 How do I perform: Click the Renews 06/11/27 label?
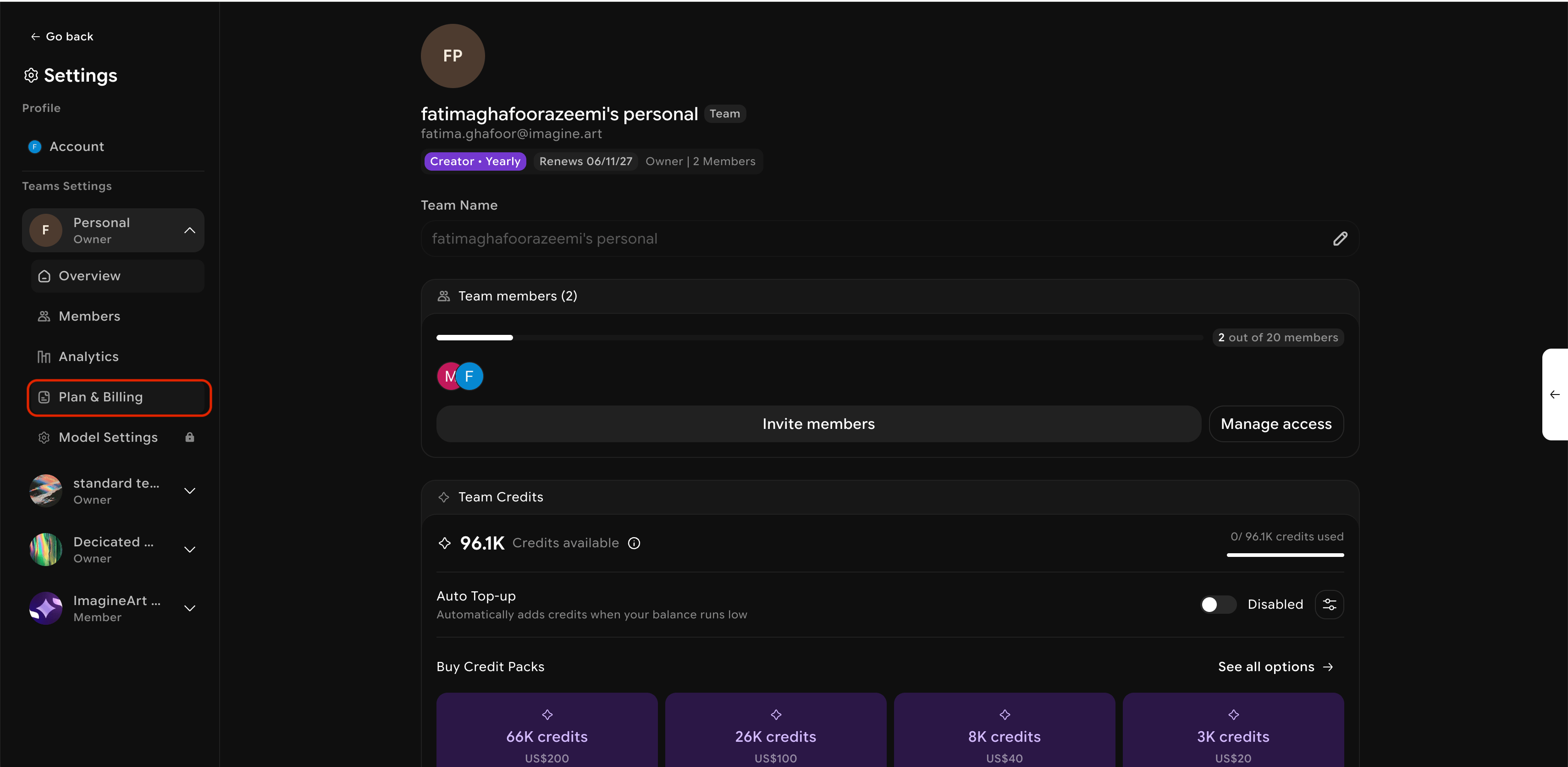585,161
